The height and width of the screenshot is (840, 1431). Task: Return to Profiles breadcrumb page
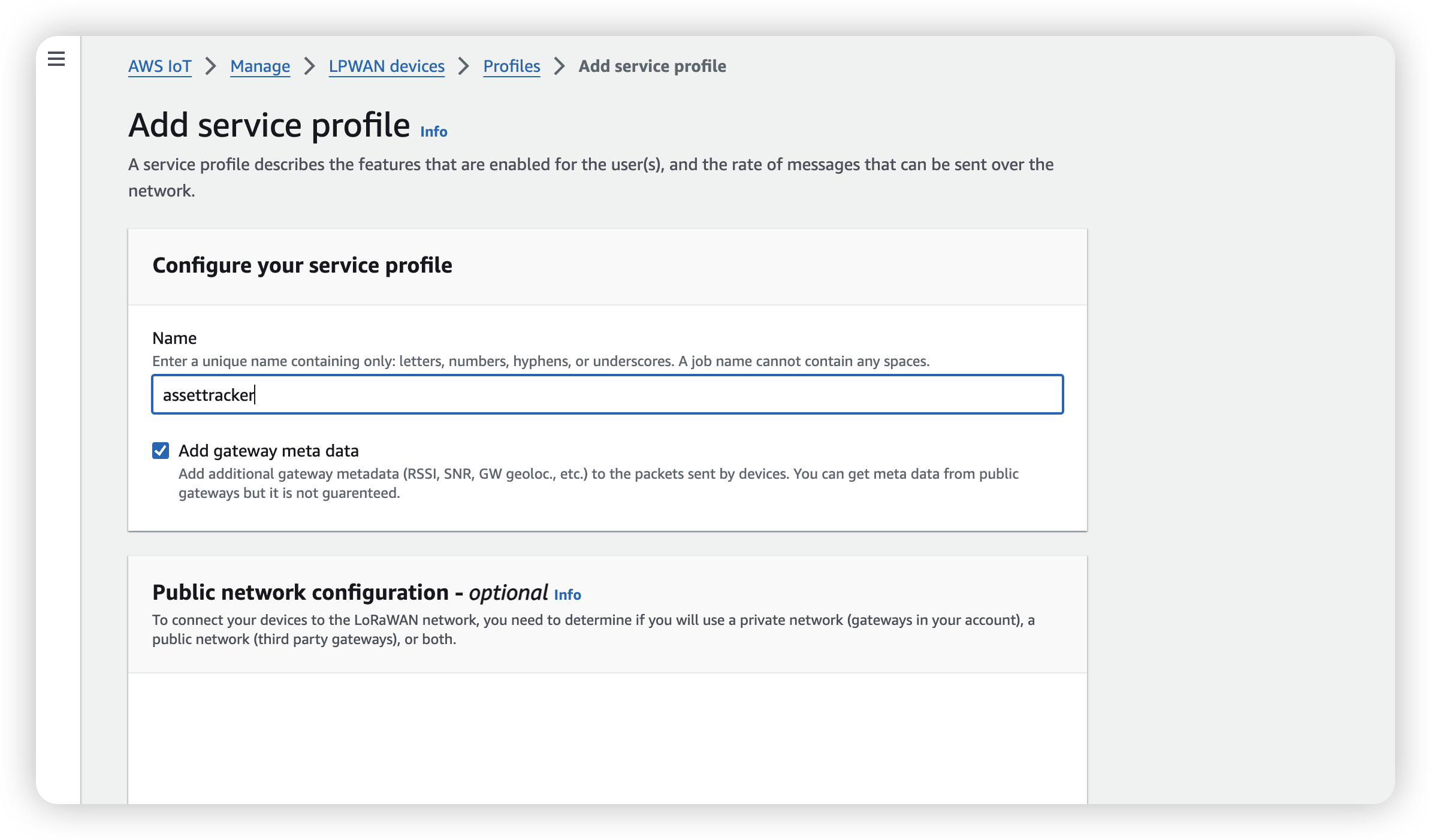(512, 66)
